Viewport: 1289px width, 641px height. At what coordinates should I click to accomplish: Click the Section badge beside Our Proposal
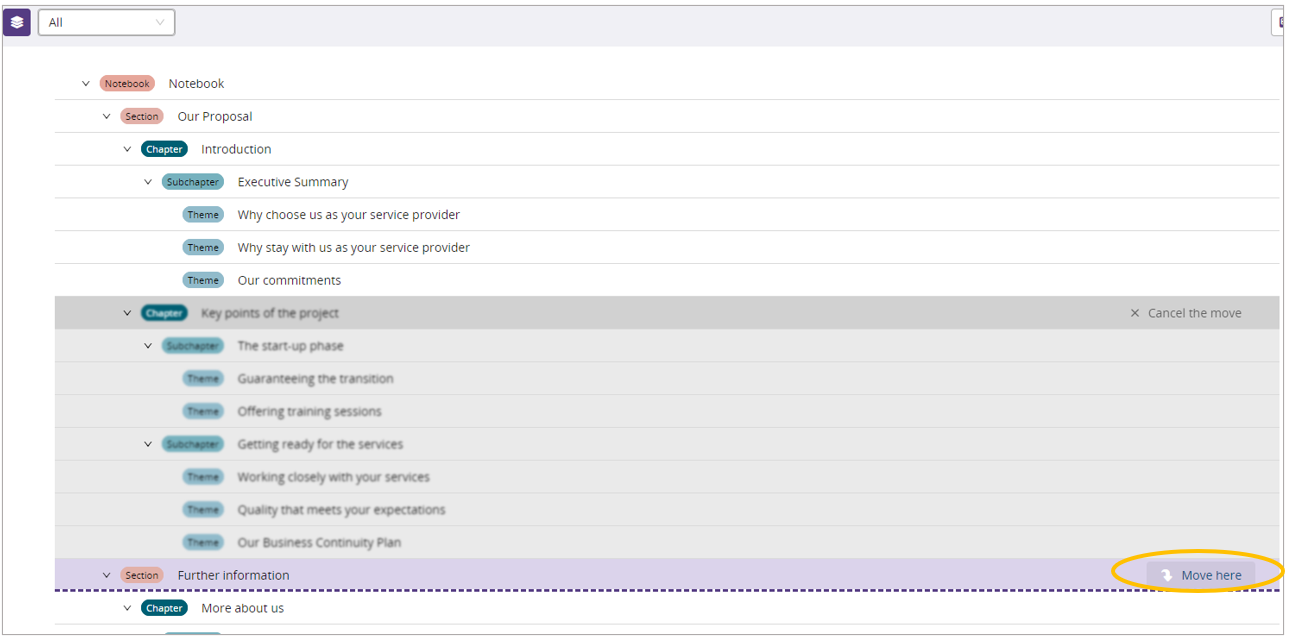142,117
